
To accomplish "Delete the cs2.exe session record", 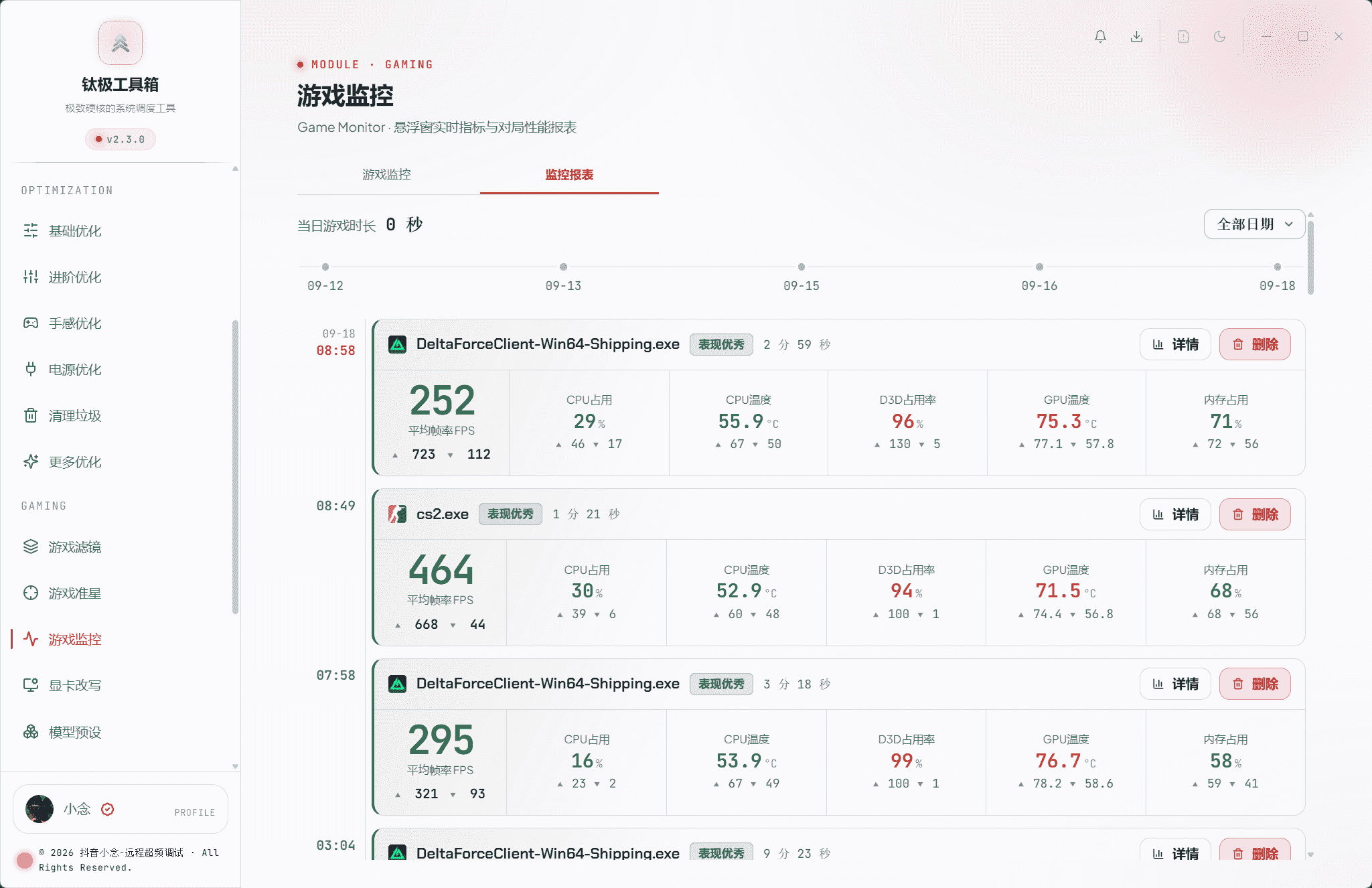I will (x=1255, y=514).
